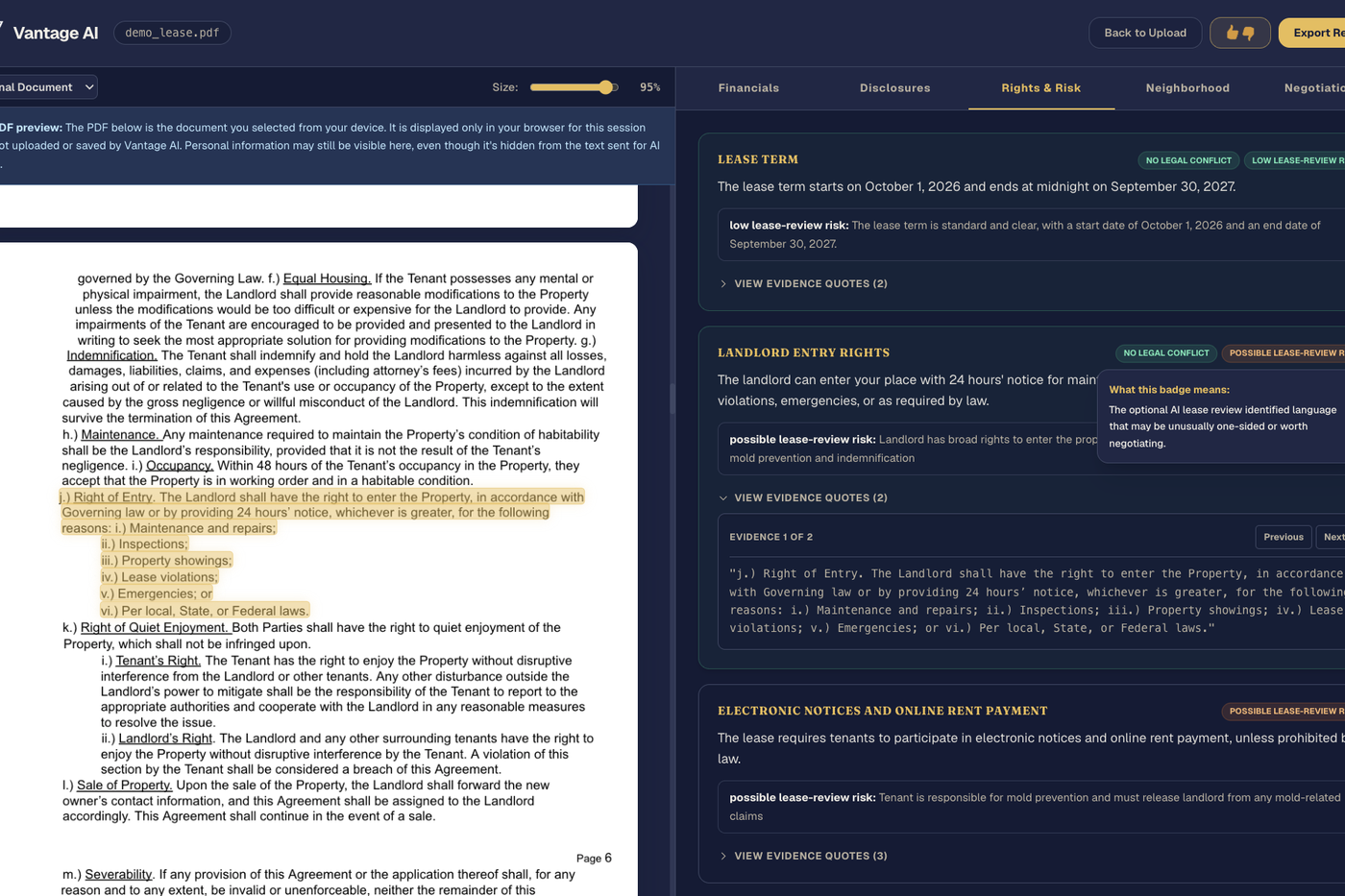This screenshot has width=1345, height=896.
Task: Click the EVIDENCE 1 OF 2 label
Action: [x=770, y=538]
